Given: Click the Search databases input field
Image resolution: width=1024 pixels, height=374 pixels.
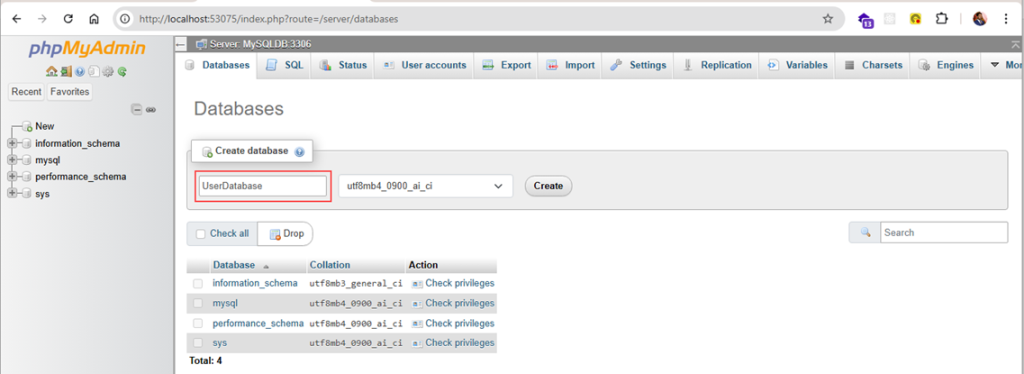Looking at the screenshot, I should (x=944, y=232).
